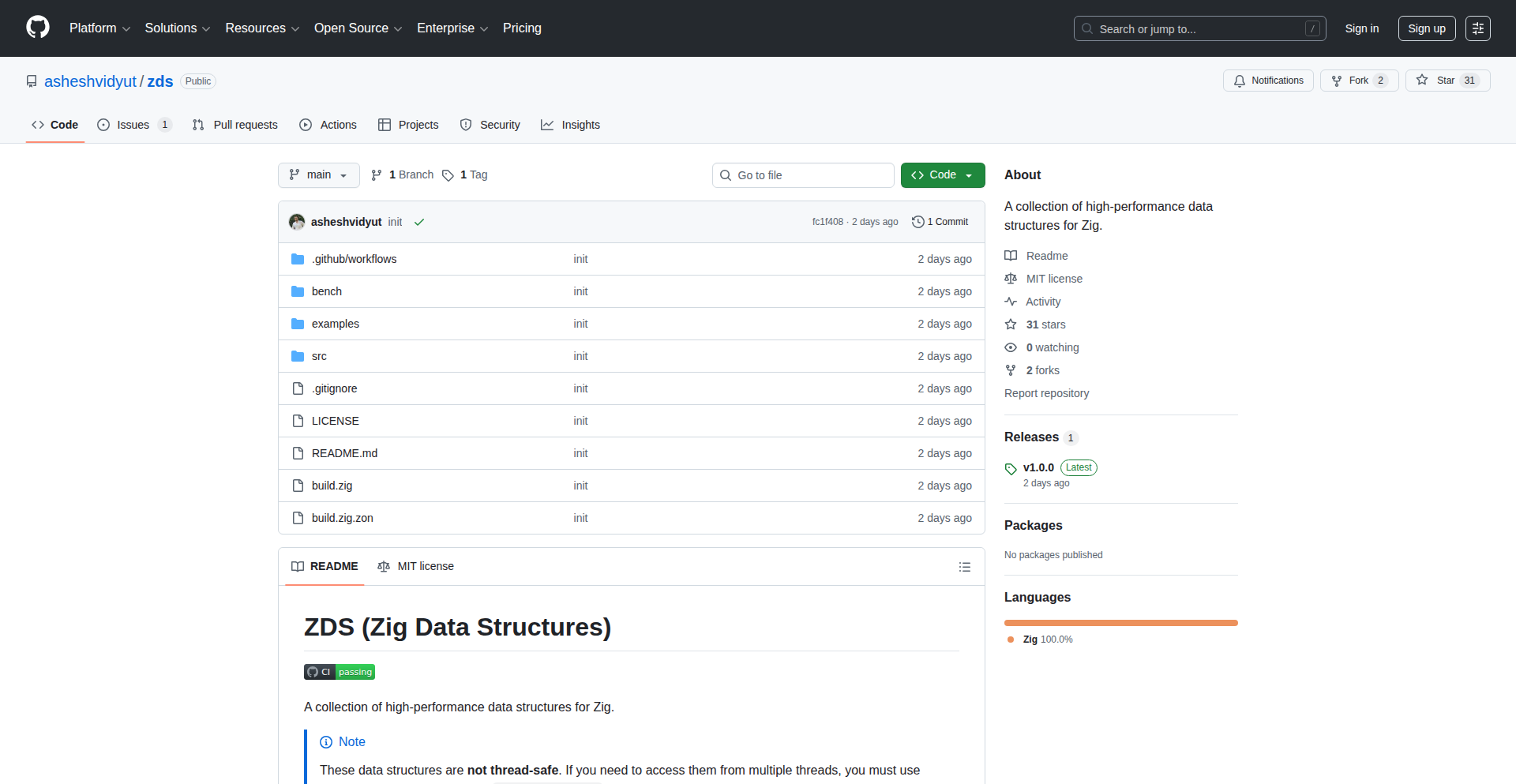This screenshot has height=784, width=1516.
Task: Open the README outline list icon
Action: point(964,567)
